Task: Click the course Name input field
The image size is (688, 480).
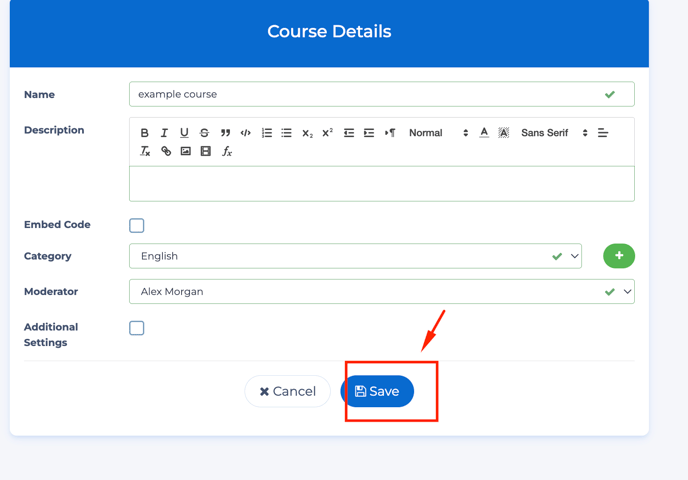Action: tap(365, 94)
